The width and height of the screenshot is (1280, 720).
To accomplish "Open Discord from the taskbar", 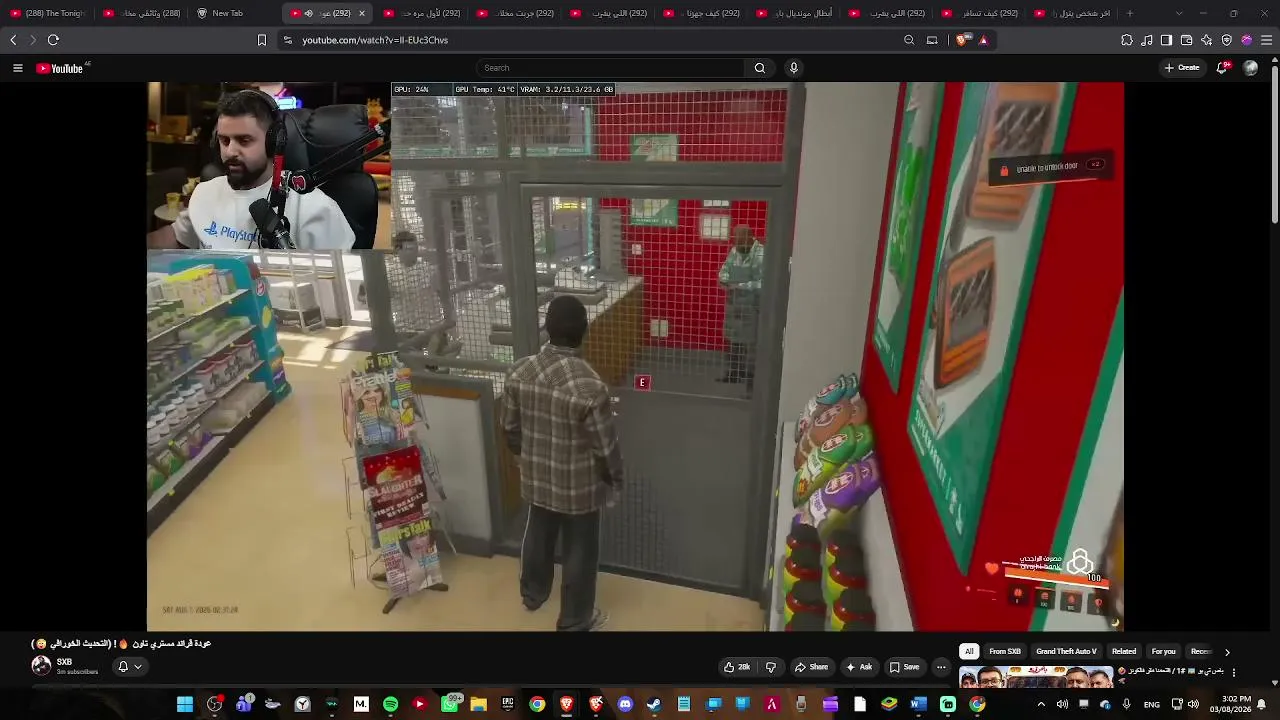I will tap(625, 705).
